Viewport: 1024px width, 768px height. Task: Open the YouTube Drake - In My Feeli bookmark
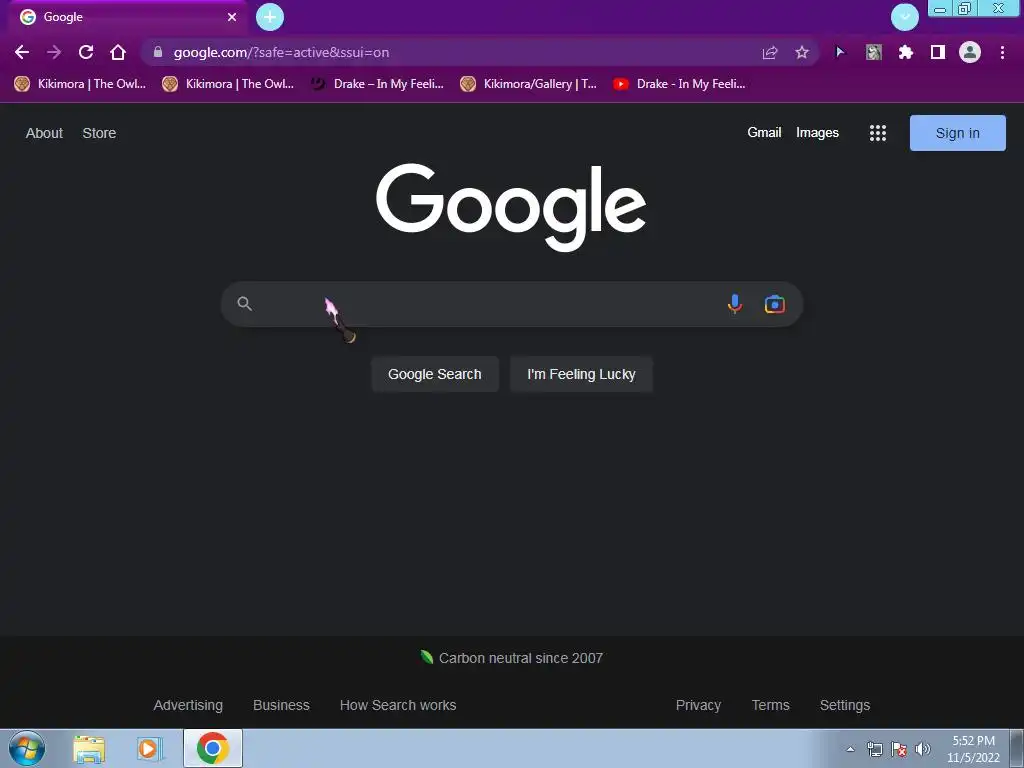679,84
